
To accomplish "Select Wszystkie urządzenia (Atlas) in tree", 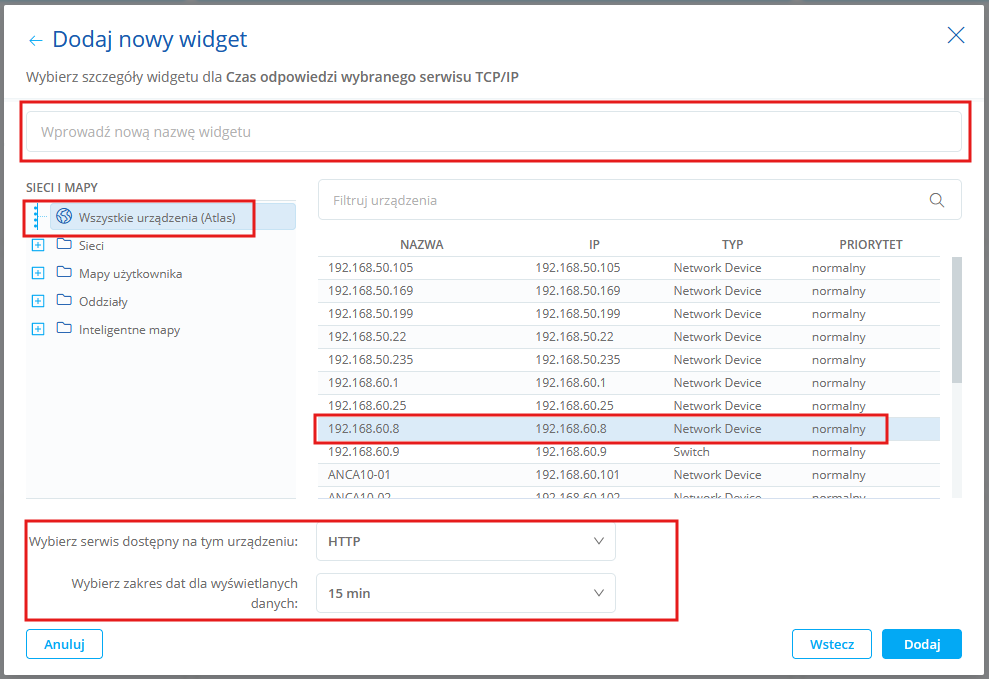I will click(x=157, y=217).
